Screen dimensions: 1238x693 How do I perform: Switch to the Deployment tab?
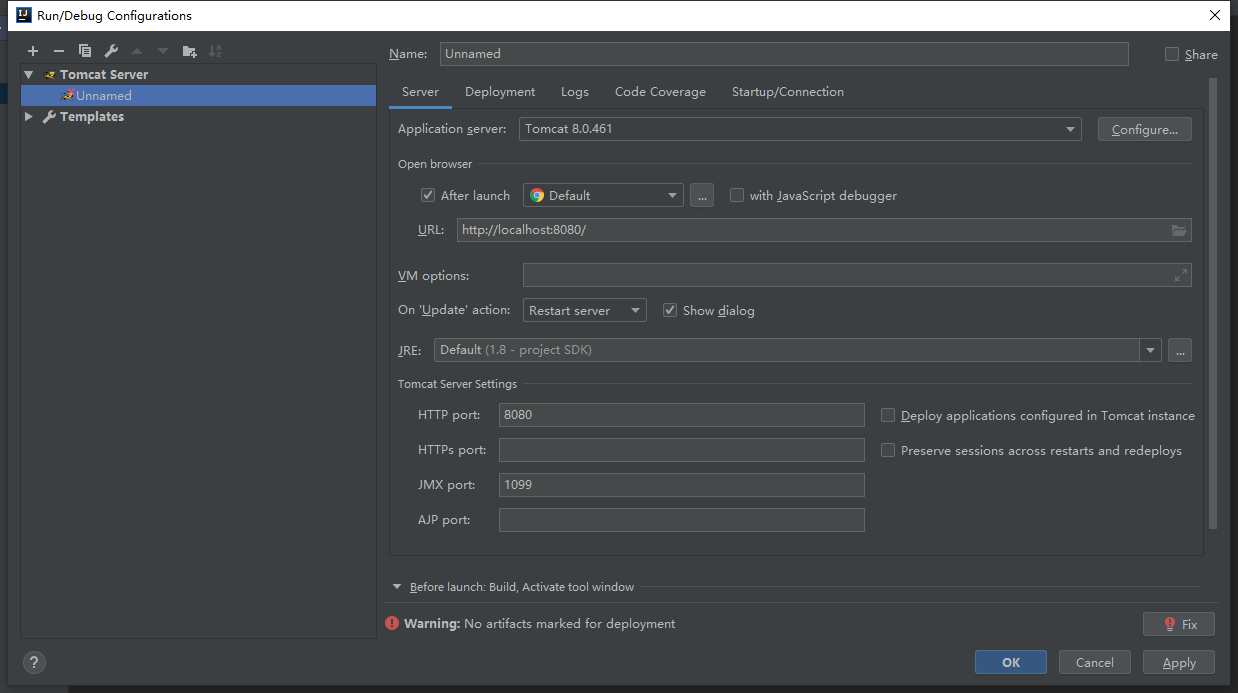coord(500,92)
